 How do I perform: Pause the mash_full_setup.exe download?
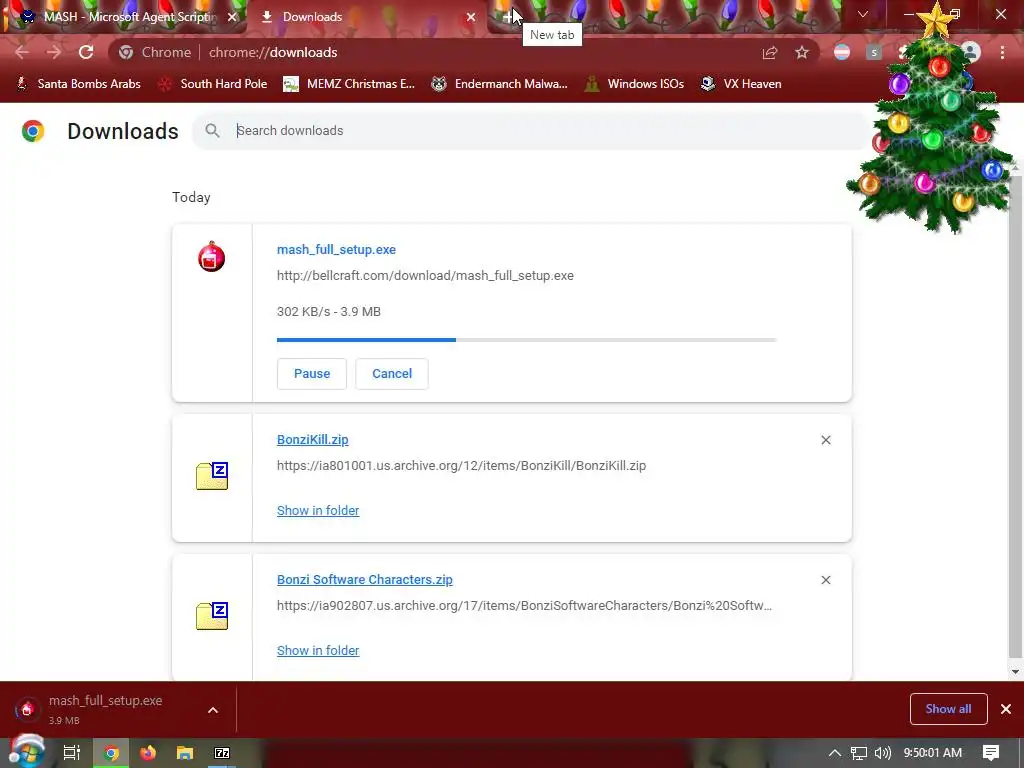[312, 374]
